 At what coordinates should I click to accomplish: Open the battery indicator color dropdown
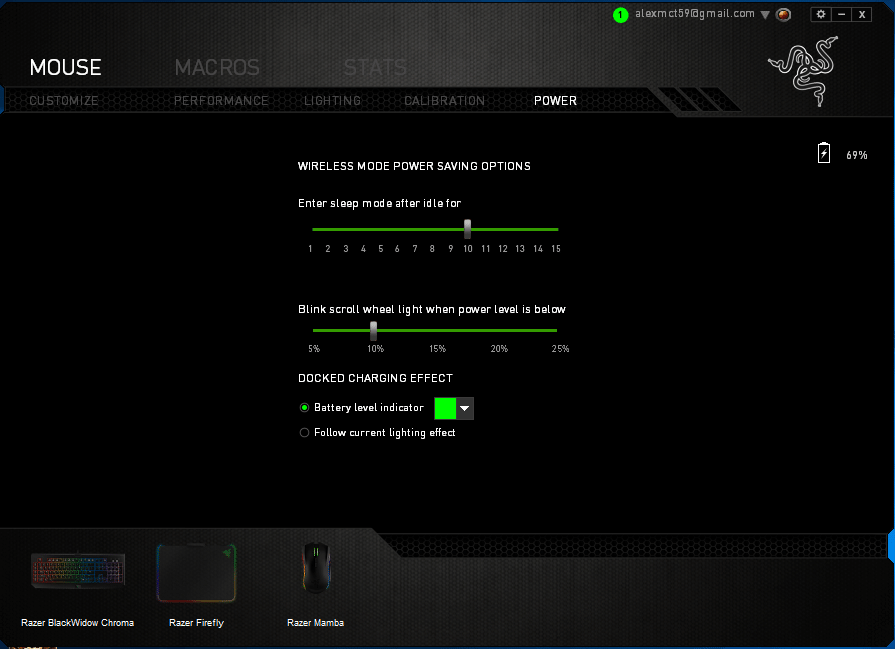pyautogui.click(x=465, y=408)
